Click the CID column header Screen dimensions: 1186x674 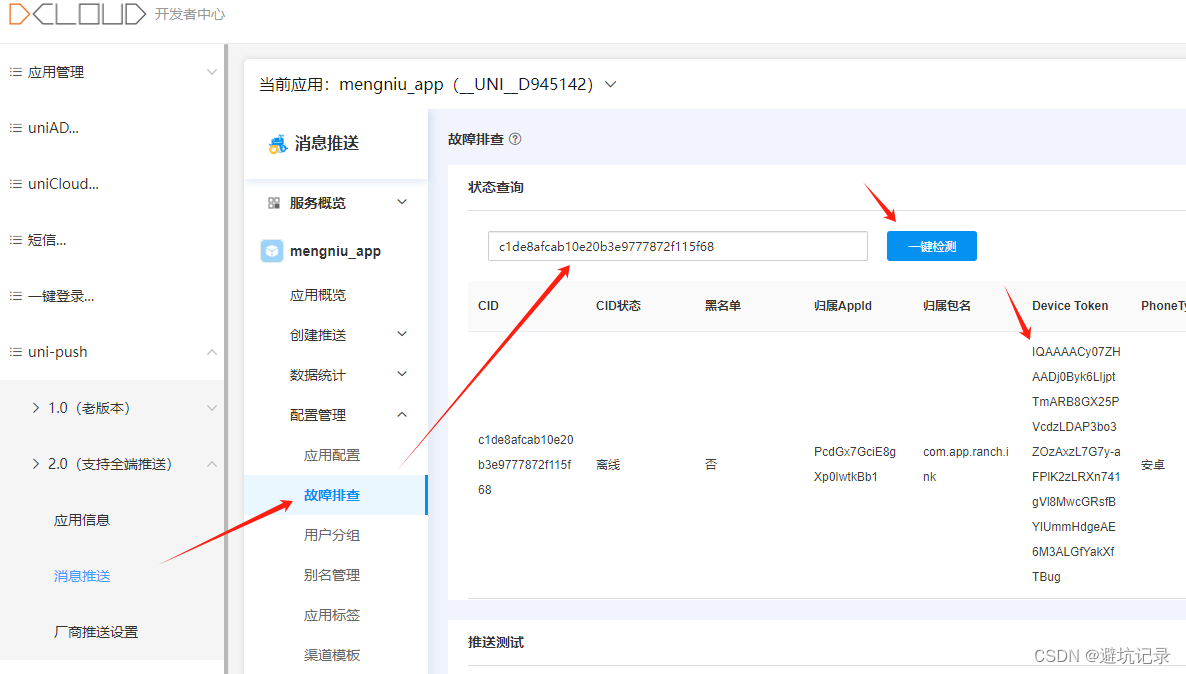[x=489, y=306]
